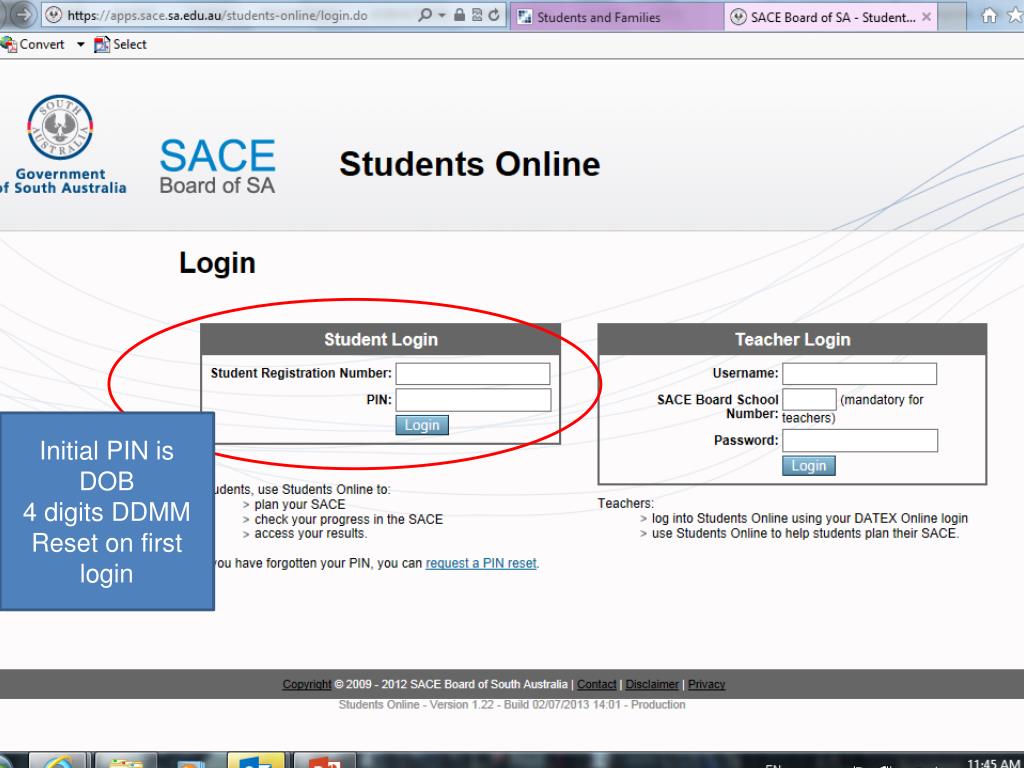Click the security lock icon in address bar
The height and width of the screenshot is (768, 1024).
(x=459, y=14)
